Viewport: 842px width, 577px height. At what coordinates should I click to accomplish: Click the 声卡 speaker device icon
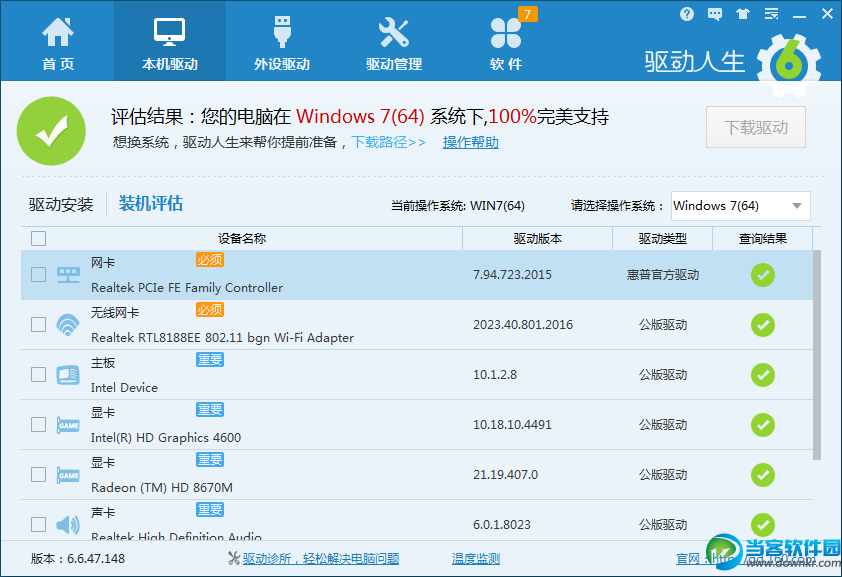tap(68, 524)
